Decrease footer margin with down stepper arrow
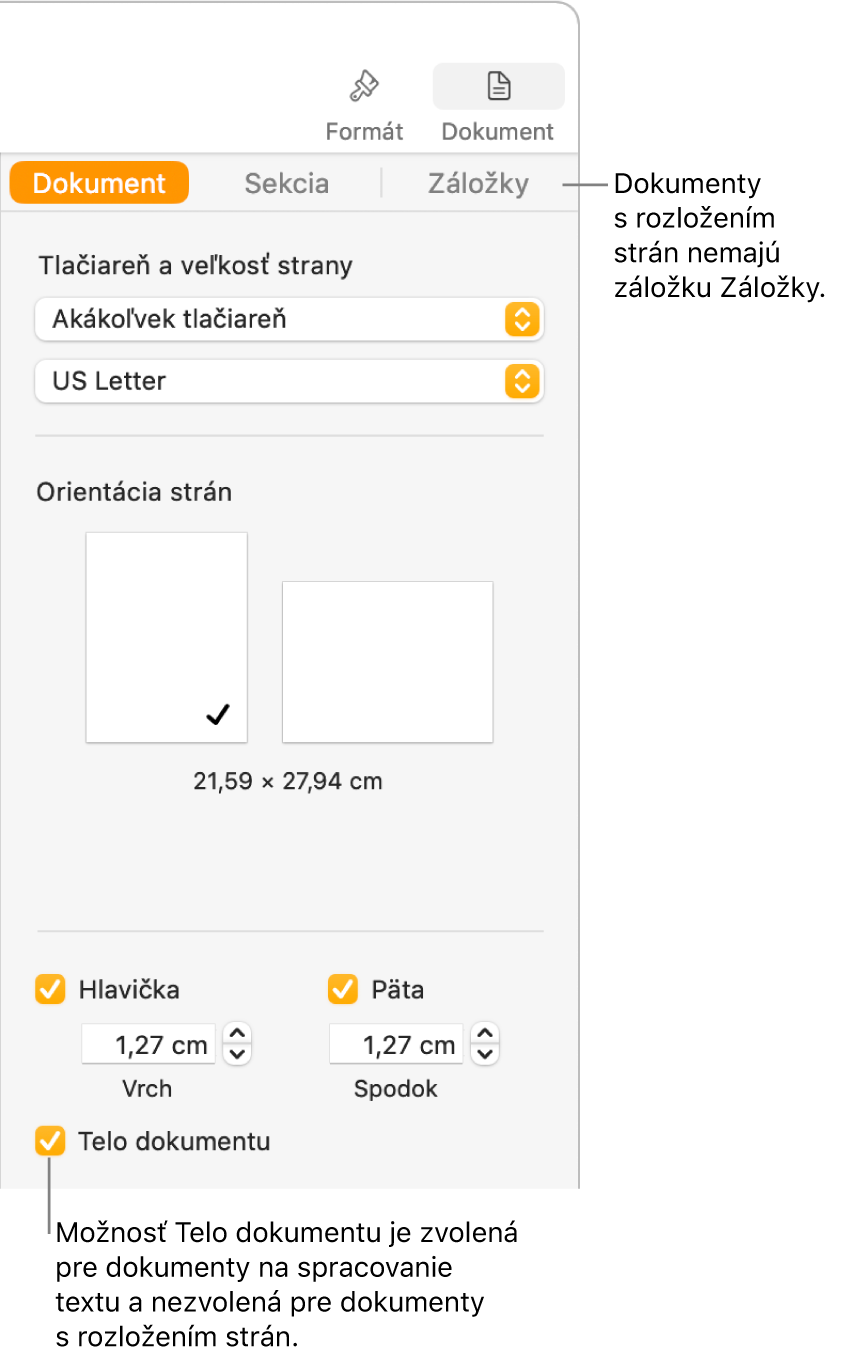Image resolution: width=846 pixels, height=1362 pixels. pos(485,1055)
